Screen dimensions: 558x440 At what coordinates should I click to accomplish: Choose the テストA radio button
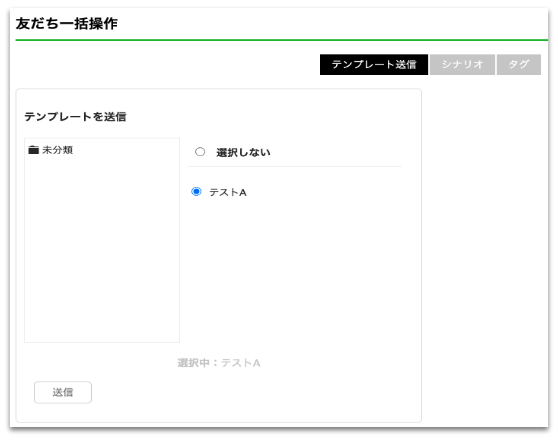tap(196, 192)
